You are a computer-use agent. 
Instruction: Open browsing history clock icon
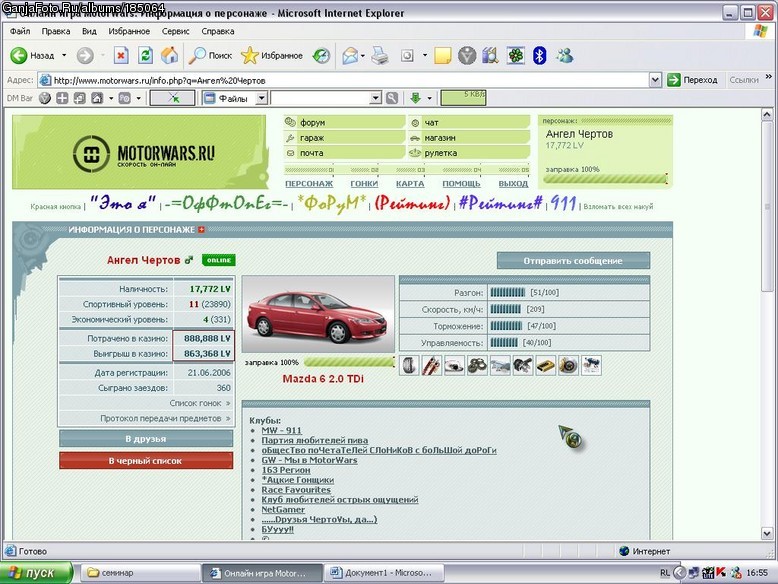coord(321,56)
